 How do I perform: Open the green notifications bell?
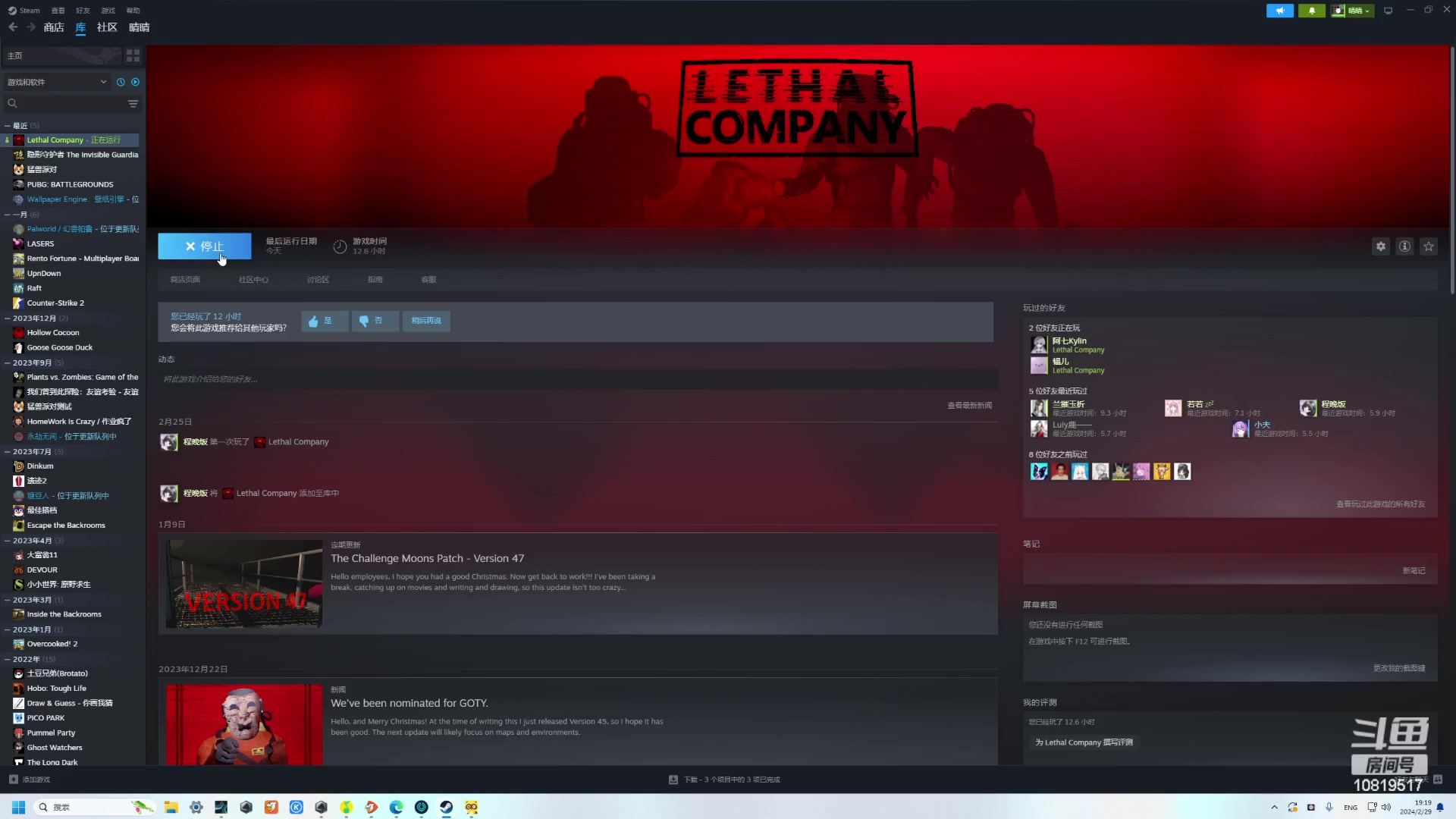pyautogui.click(x=1311, y=11)
